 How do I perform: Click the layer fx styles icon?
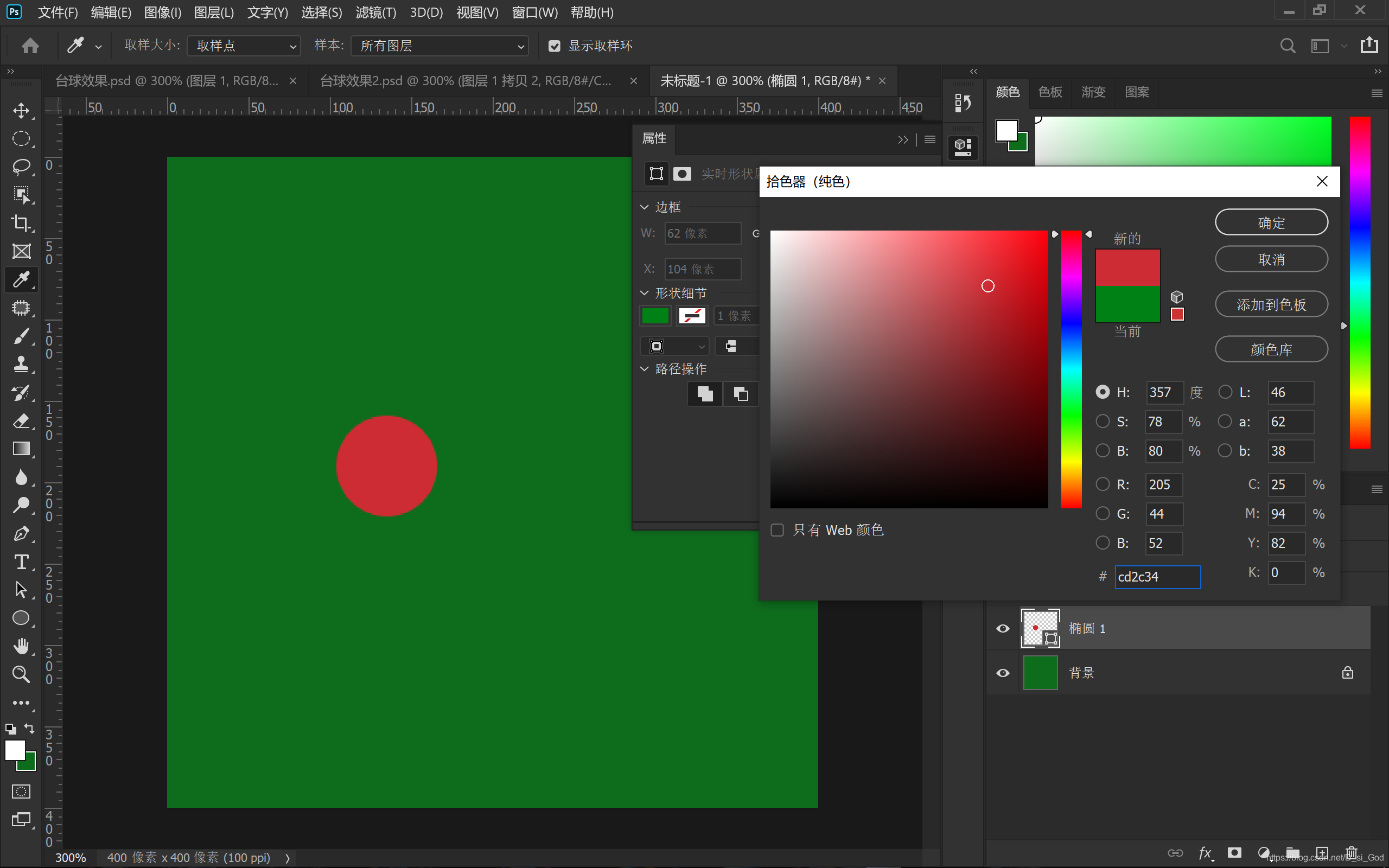[1205, 853]
